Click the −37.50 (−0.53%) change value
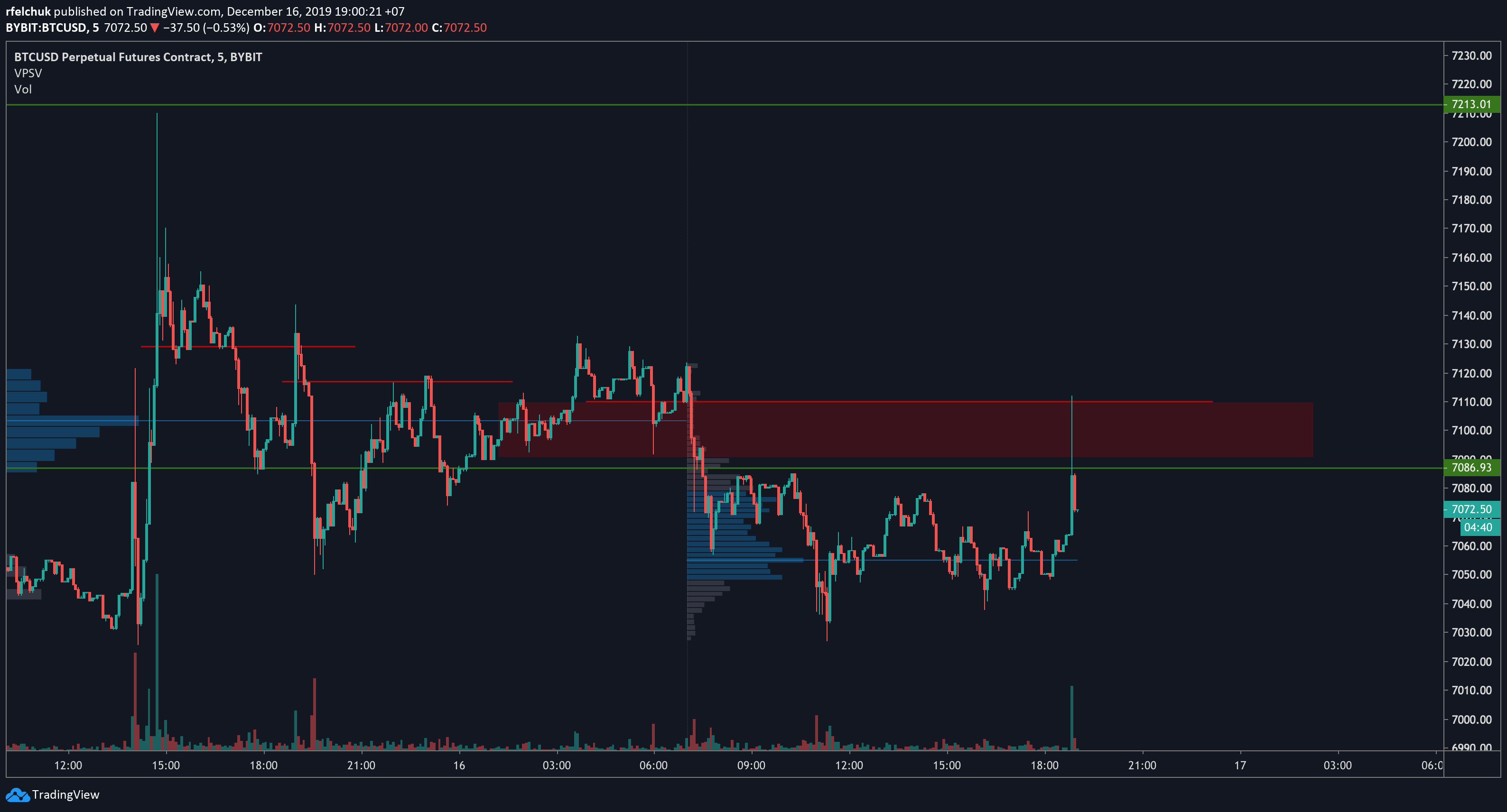 [206, 28]
